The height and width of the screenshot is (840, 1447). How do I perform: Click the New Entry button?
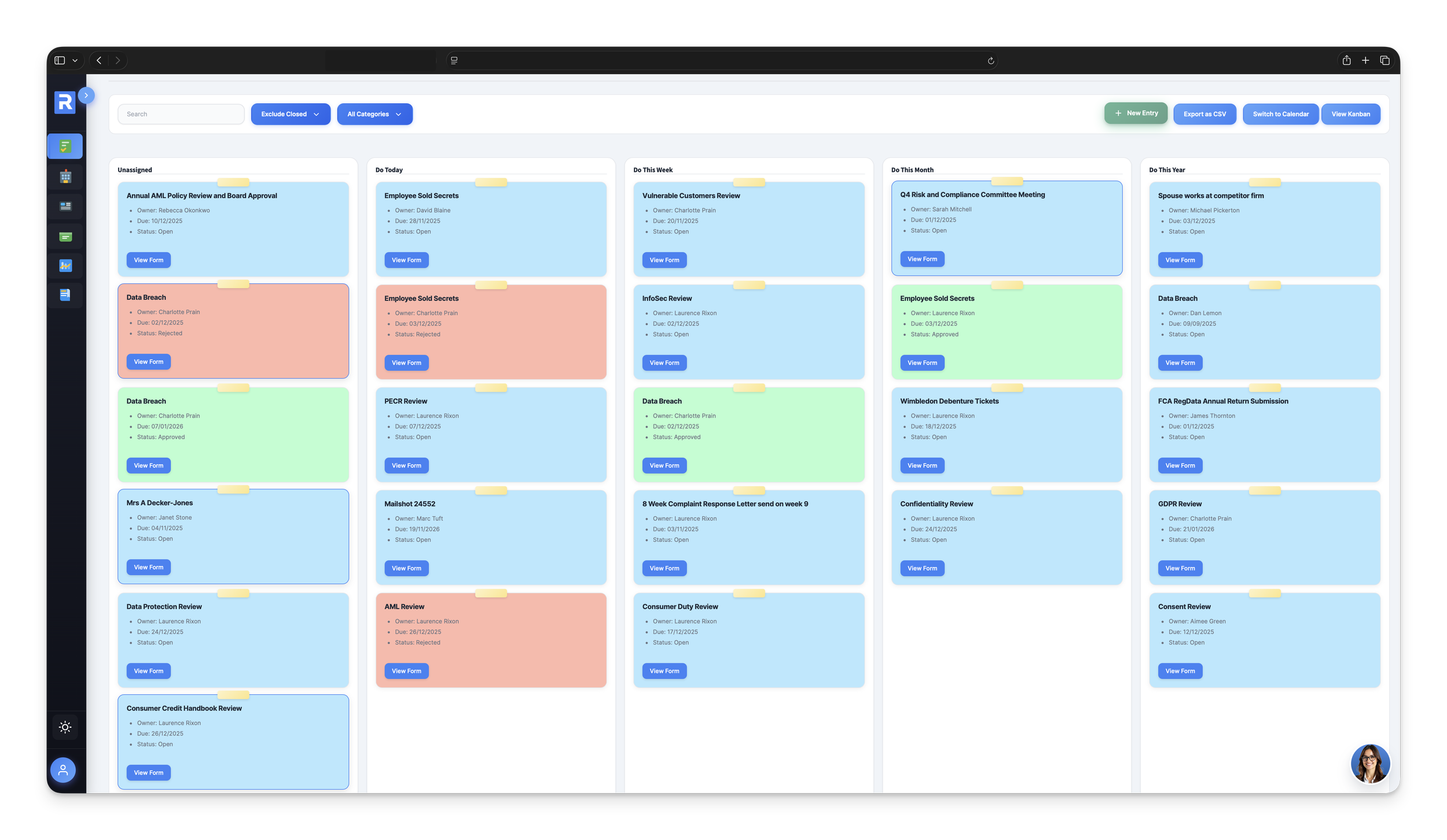click(1135, 113)
